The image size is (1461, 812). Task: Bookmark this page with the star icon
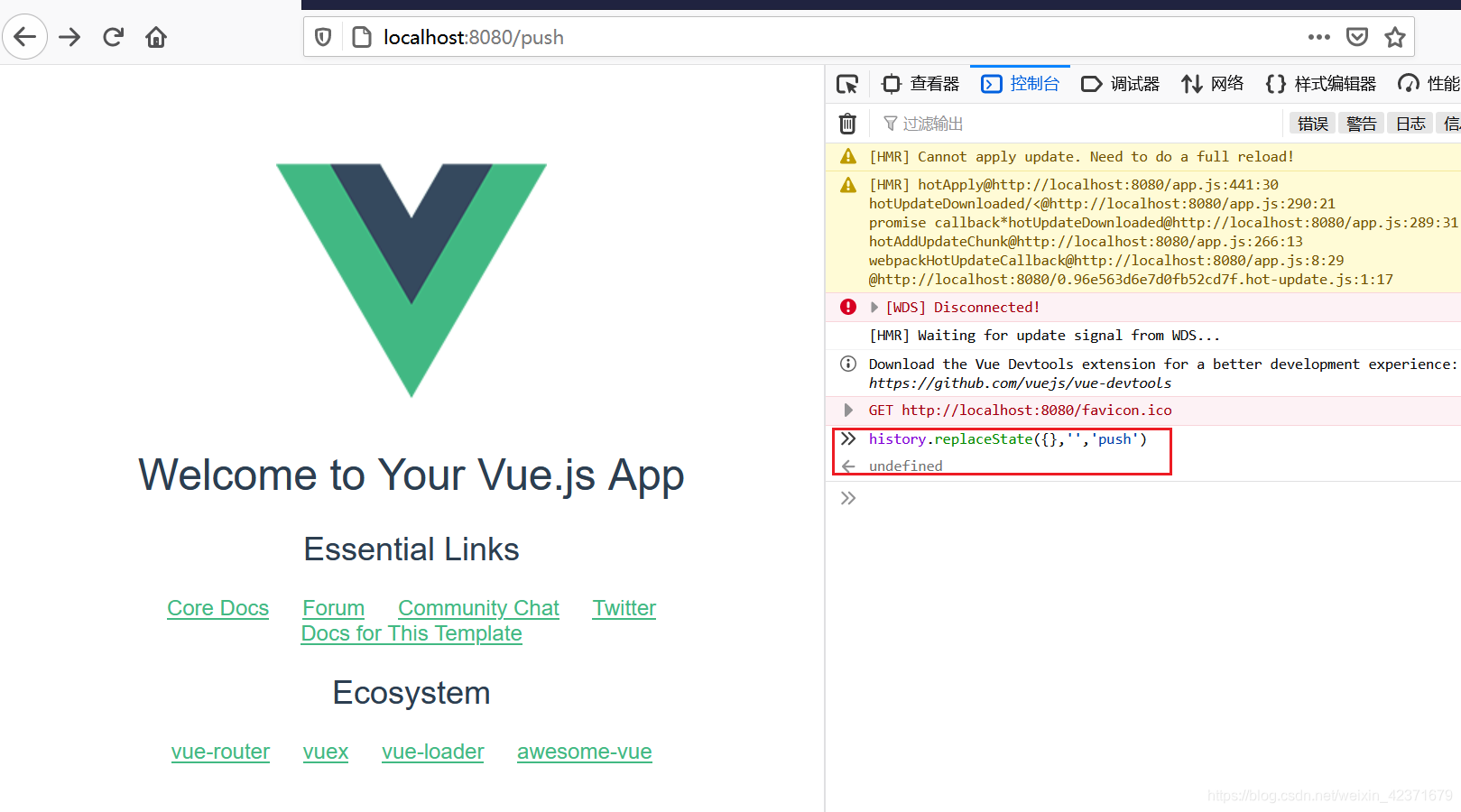pyautogui.click(x=1395, y=37)
